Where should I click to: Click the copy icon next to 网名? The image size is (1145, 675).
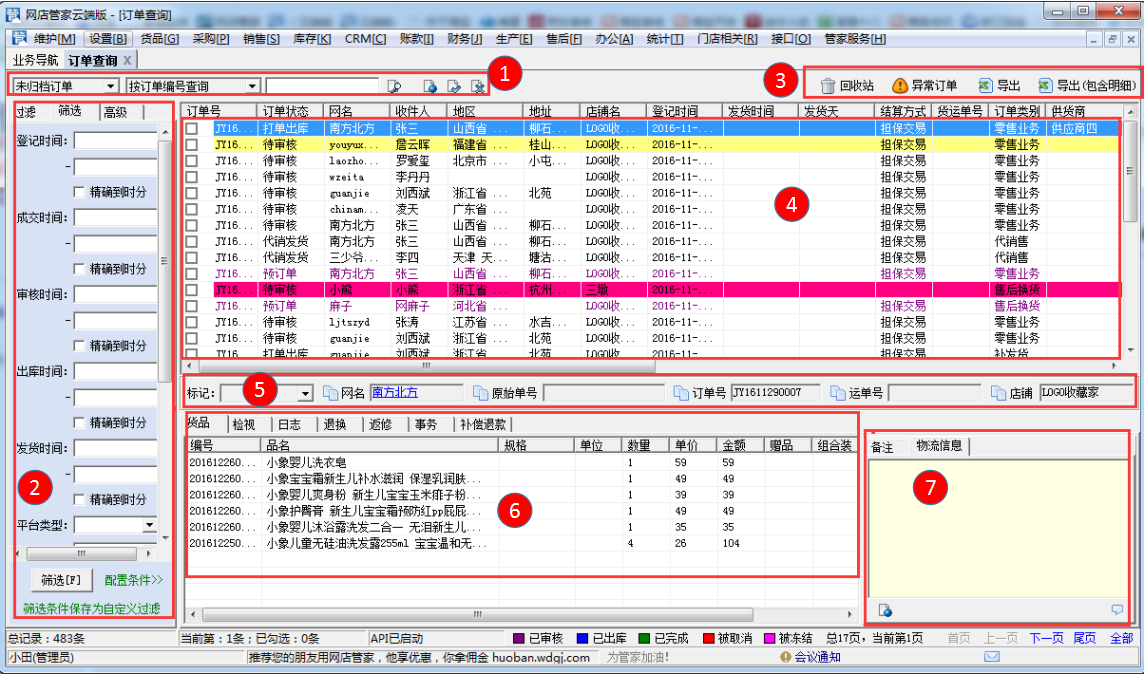tap(330, 393)
